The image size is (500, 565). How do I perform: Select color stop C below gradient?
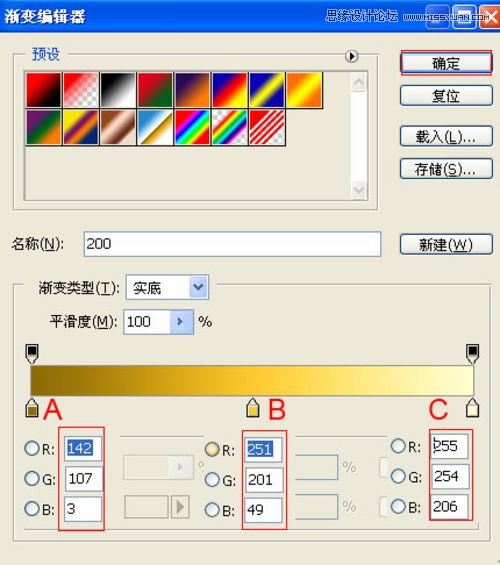pos(472,408)
